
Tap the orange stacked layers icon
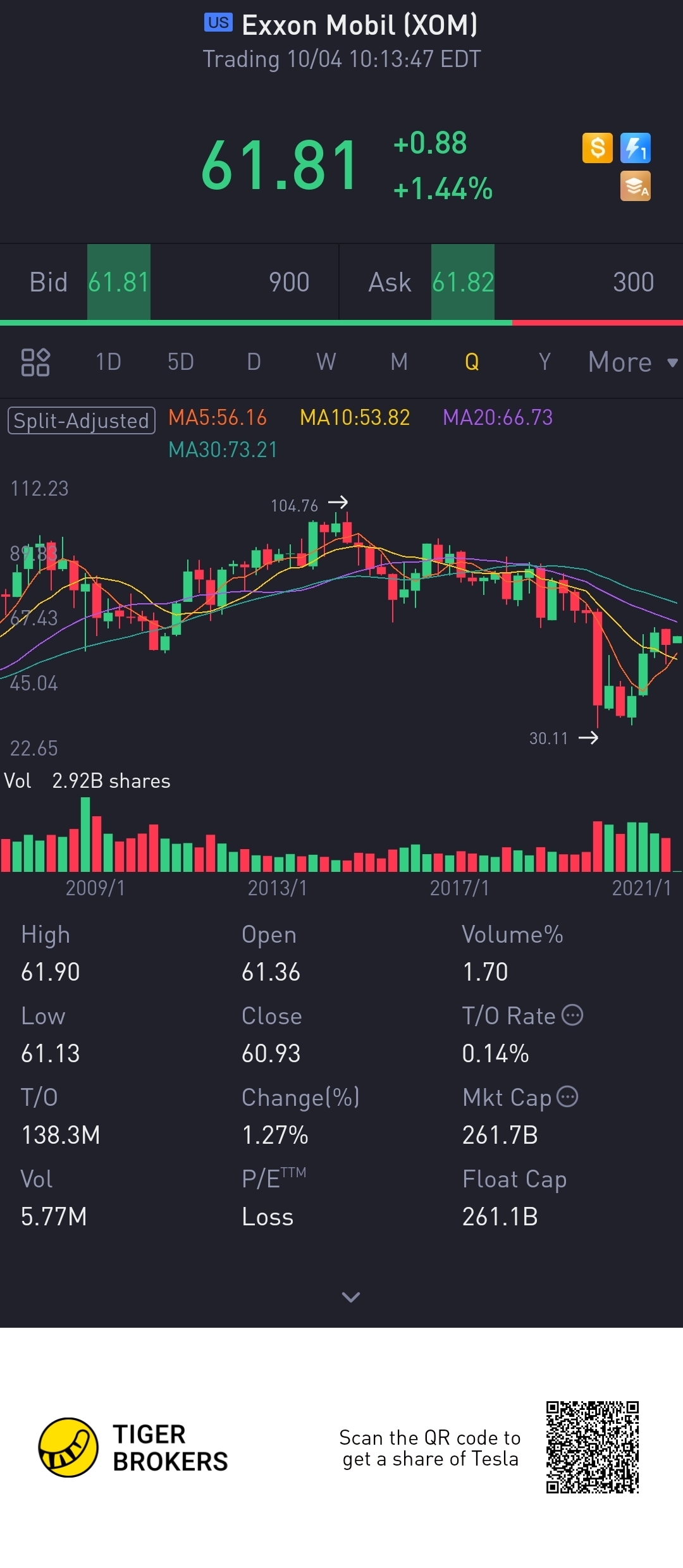click(635, 186)
